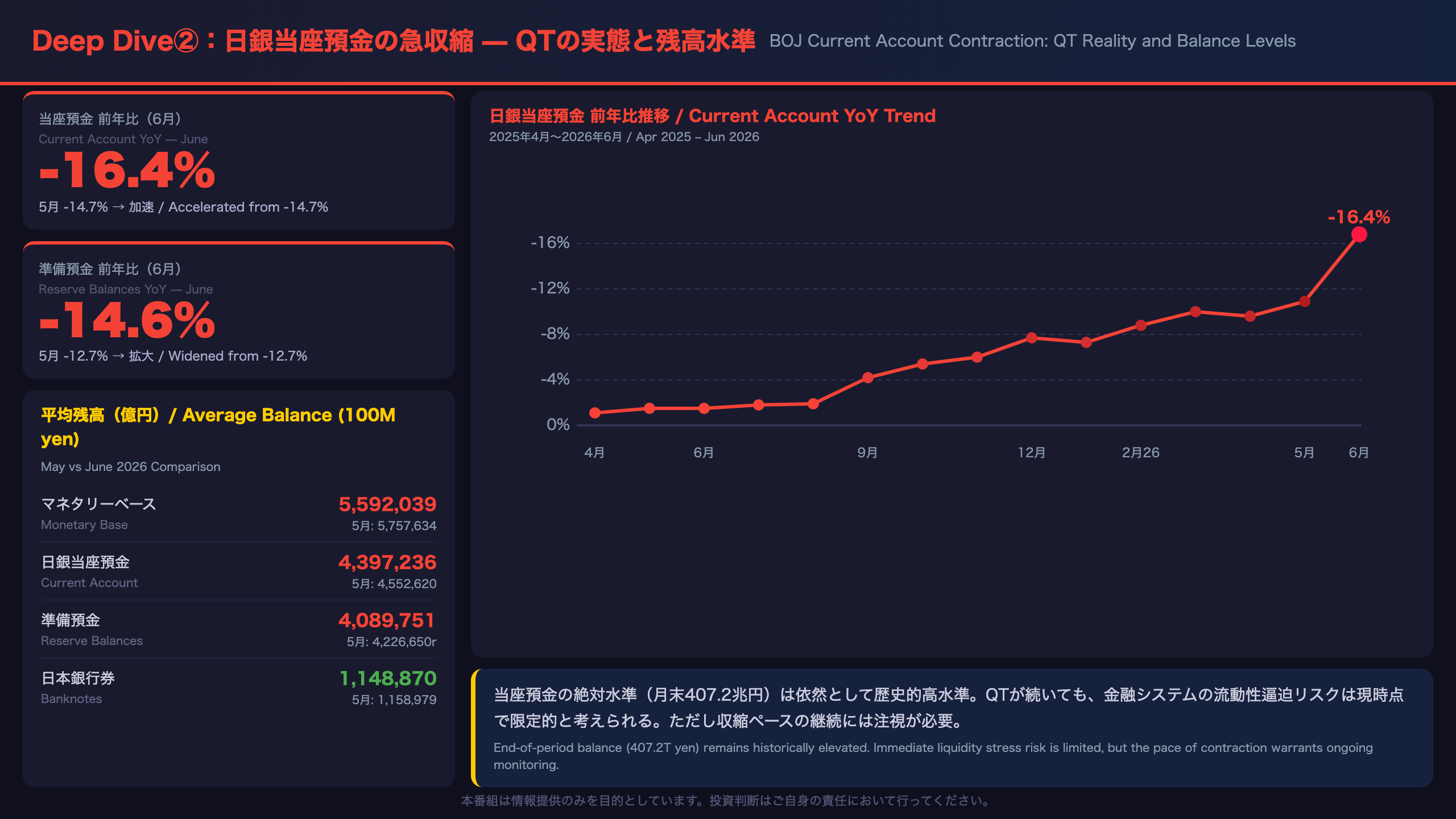Click the May value 1,158,979
The image size is (1456, 819).
394,700
